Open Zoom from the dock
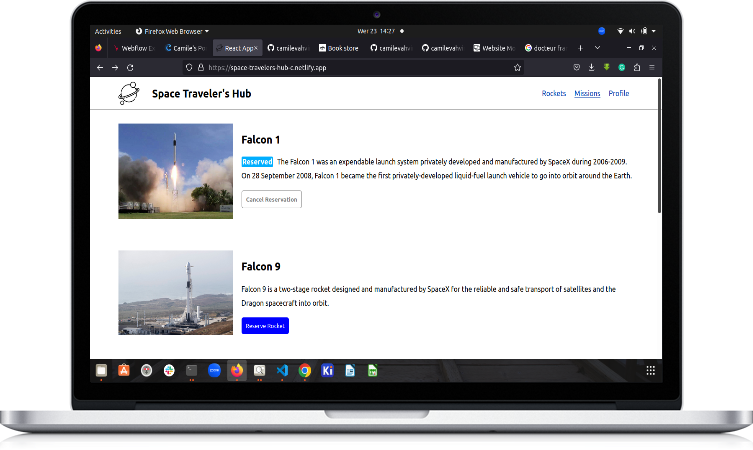 (214, 370)
